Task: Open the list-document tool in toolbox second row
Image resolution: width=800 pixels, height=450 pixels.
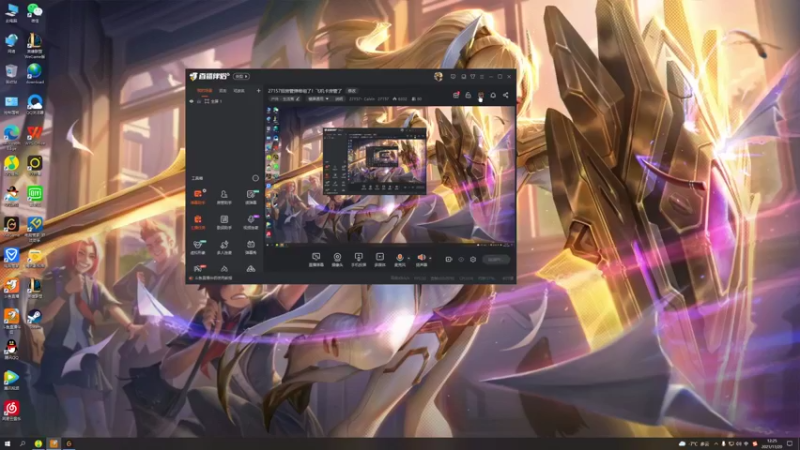Action: pyautogui.click(x=224, y=221)
